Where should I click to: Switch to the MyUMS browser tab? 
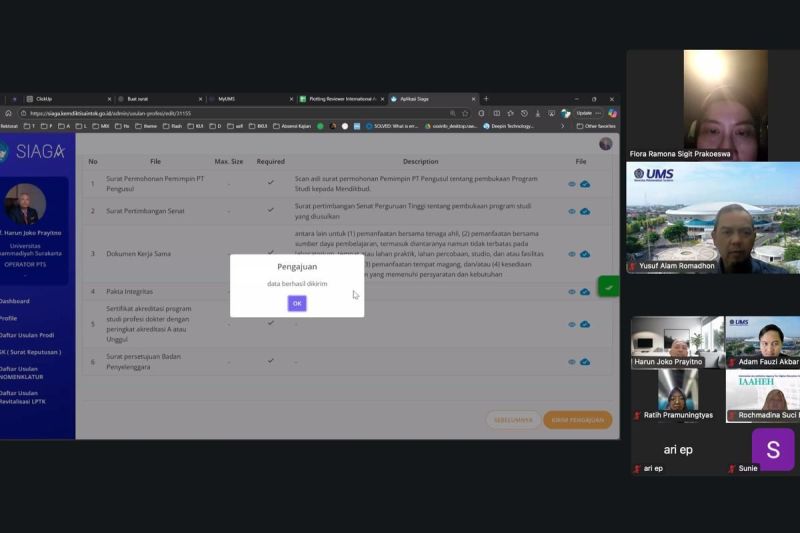226,99
